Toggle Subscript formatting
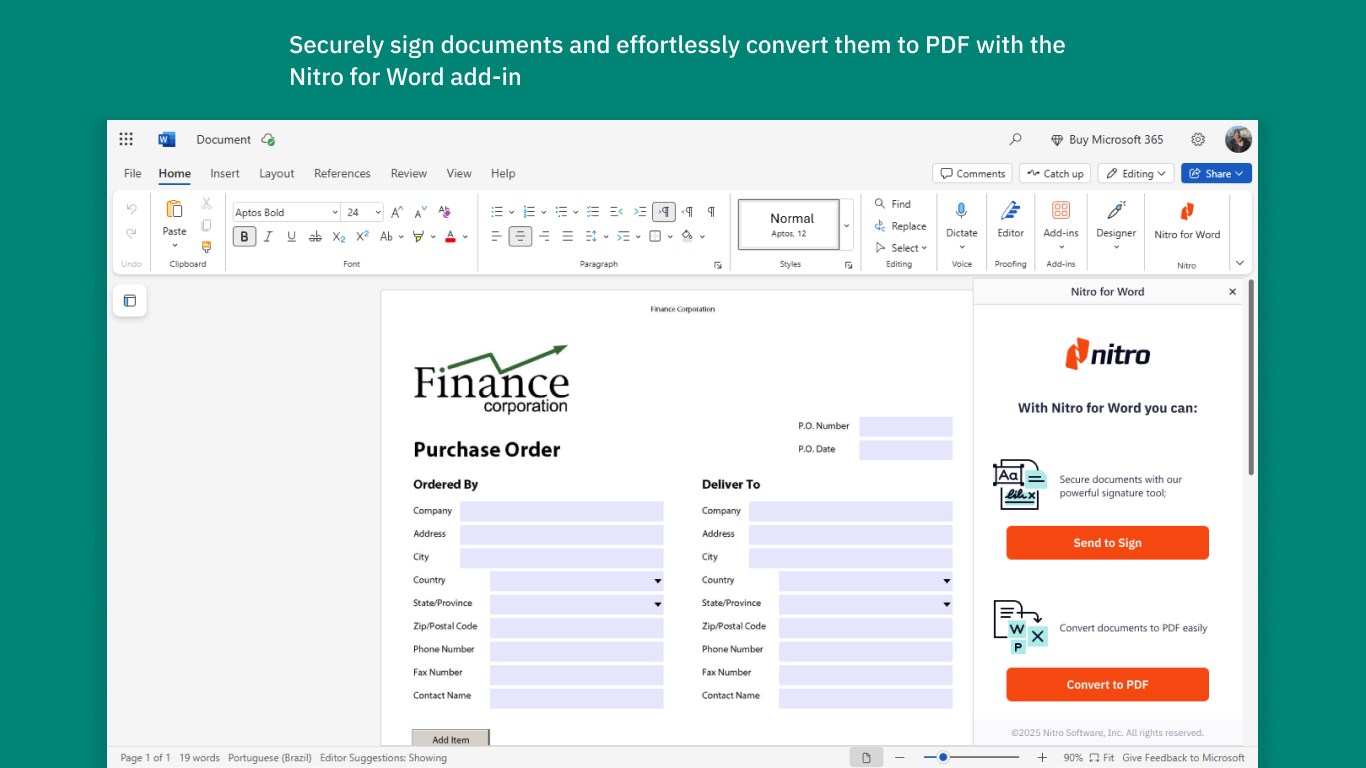Image resolution: width=1366 pixels, height=768 pixels. point(339,236)
